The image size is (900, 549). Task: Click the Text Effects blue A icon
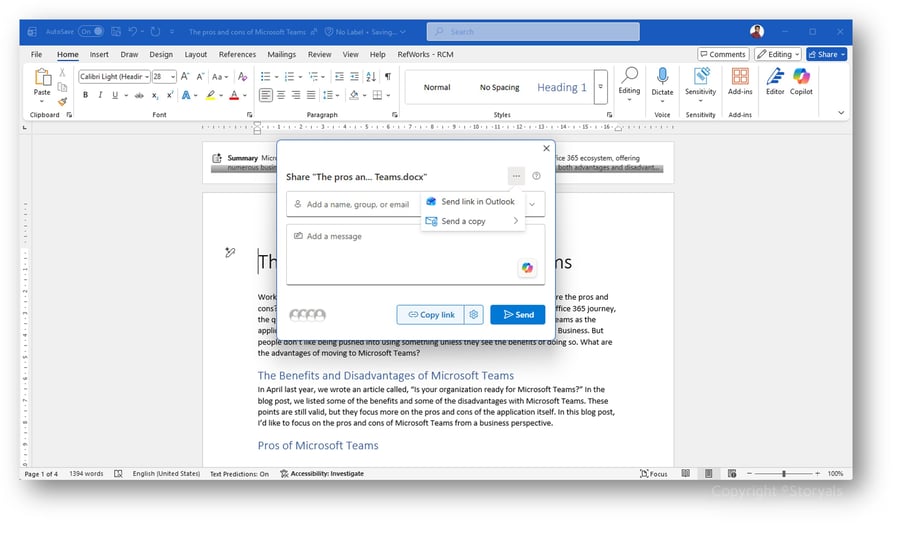pyautogui.click(x=186, y=95)
